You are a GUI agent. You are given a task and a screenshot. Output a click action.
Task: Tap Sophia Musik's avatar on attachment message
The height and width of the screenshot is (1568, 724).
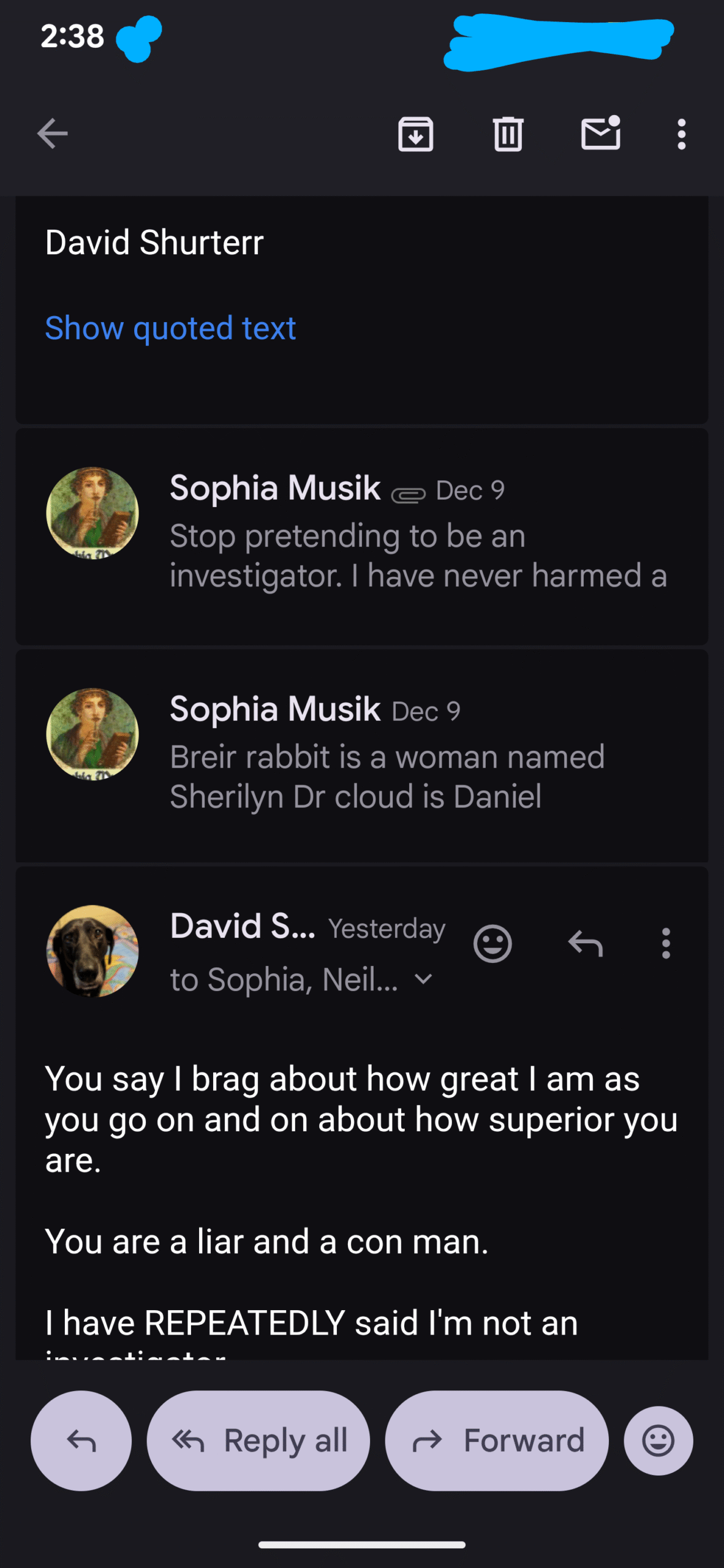(x=92, y=513)
